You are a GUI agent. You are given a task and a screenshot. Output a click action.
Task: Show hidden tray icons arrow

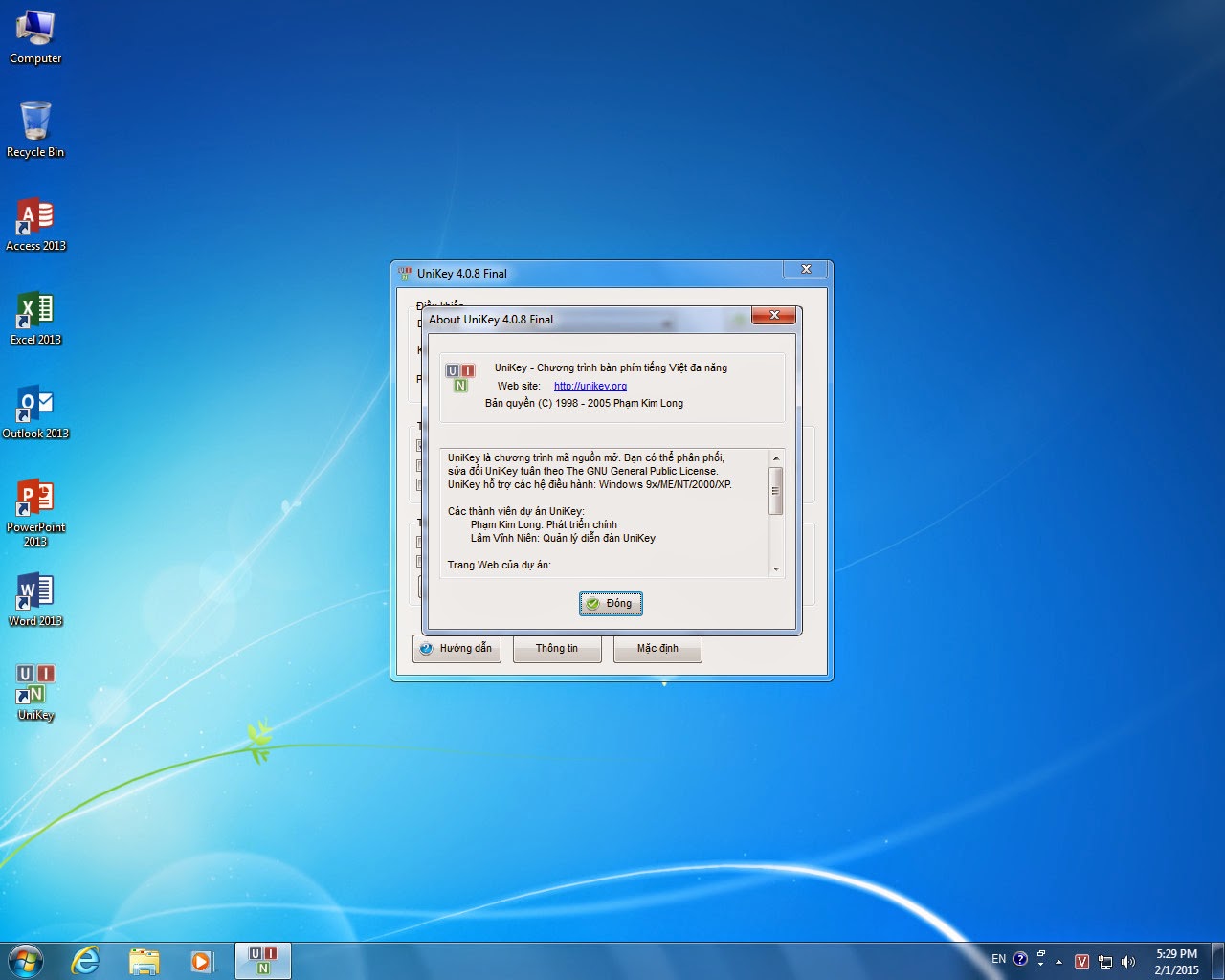pyautogui.click(x=1058, y=962)
